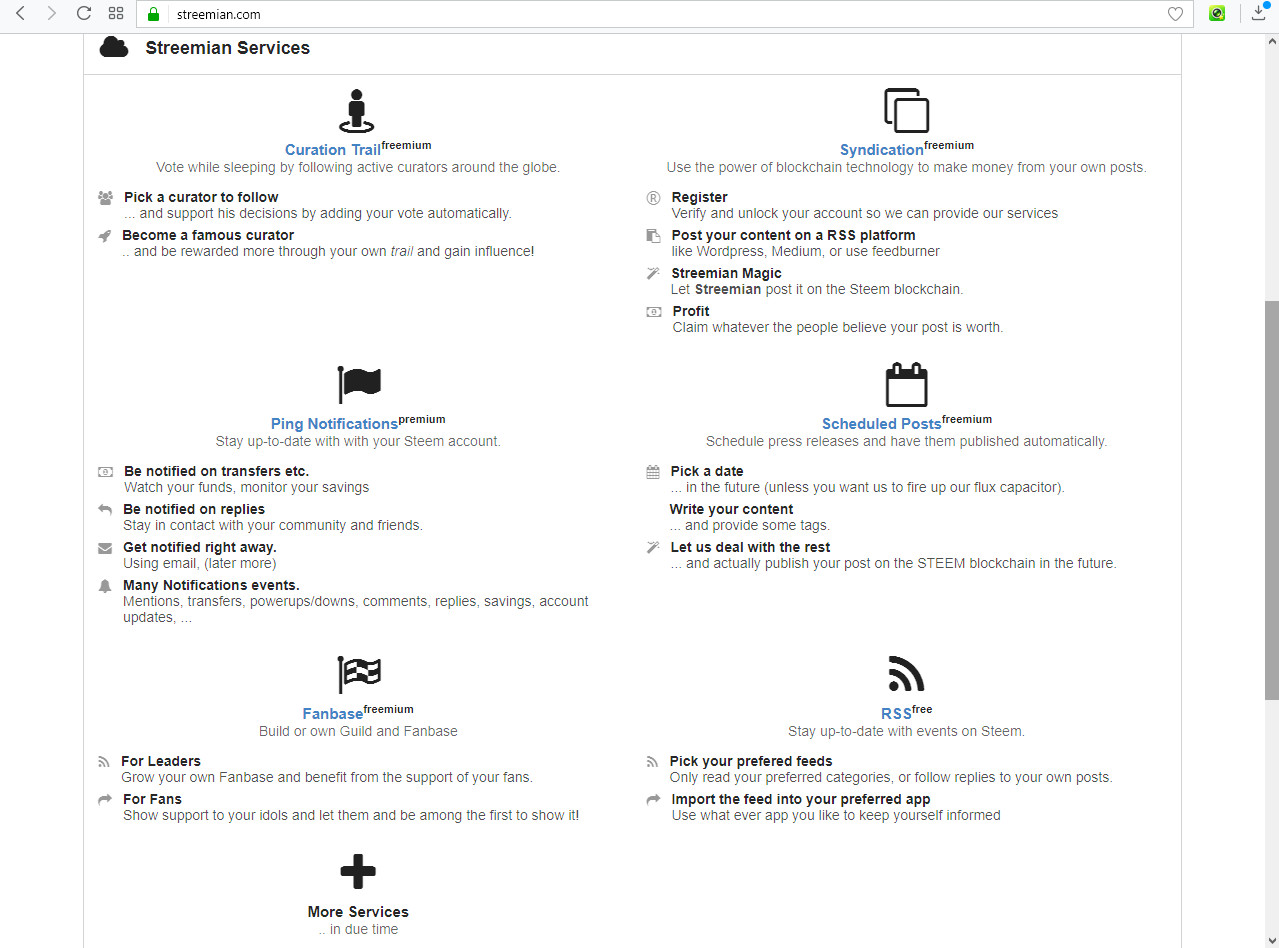The image size is (1279, 948).
Task: Open the Scheduled Posts link
Action: point(881,424)
